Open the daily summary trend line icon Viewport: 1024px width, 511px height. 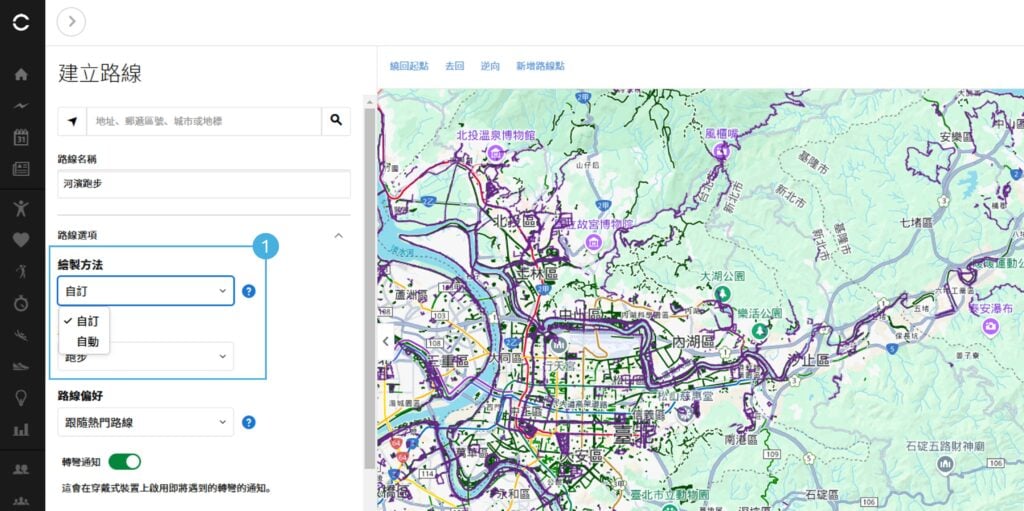click(21, 106)
